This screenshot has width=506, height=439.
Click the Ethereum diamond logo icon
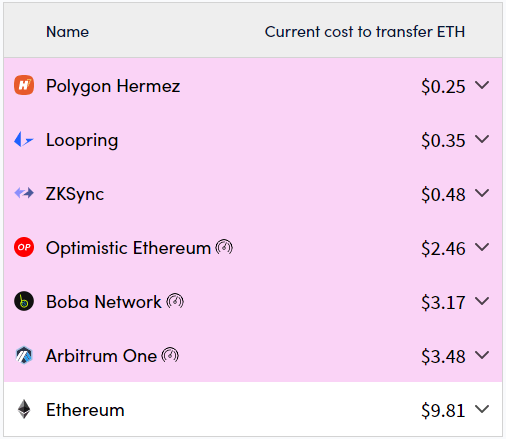click(24, 409)
